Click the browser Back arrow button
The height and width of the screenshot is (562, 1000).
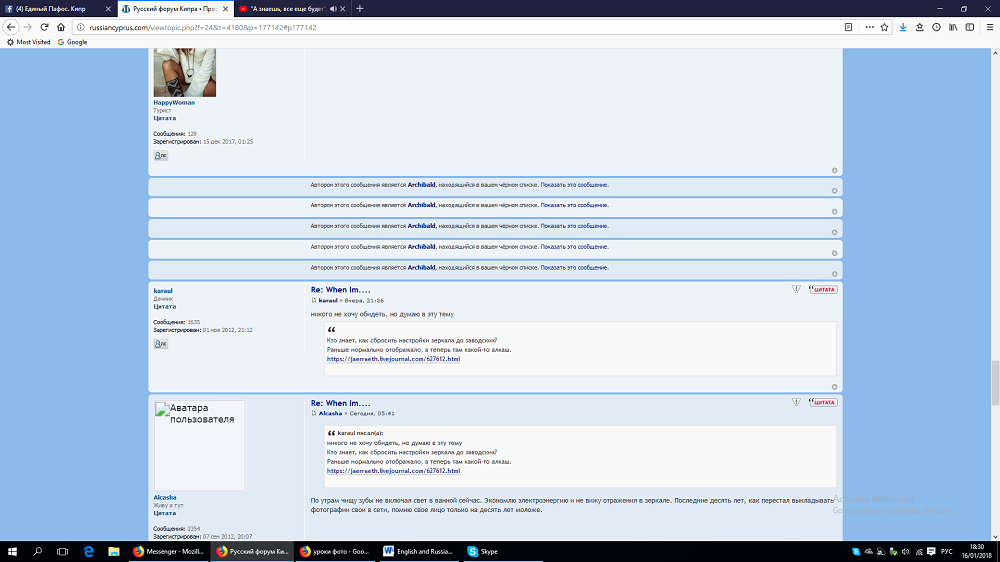pos(12,27)
